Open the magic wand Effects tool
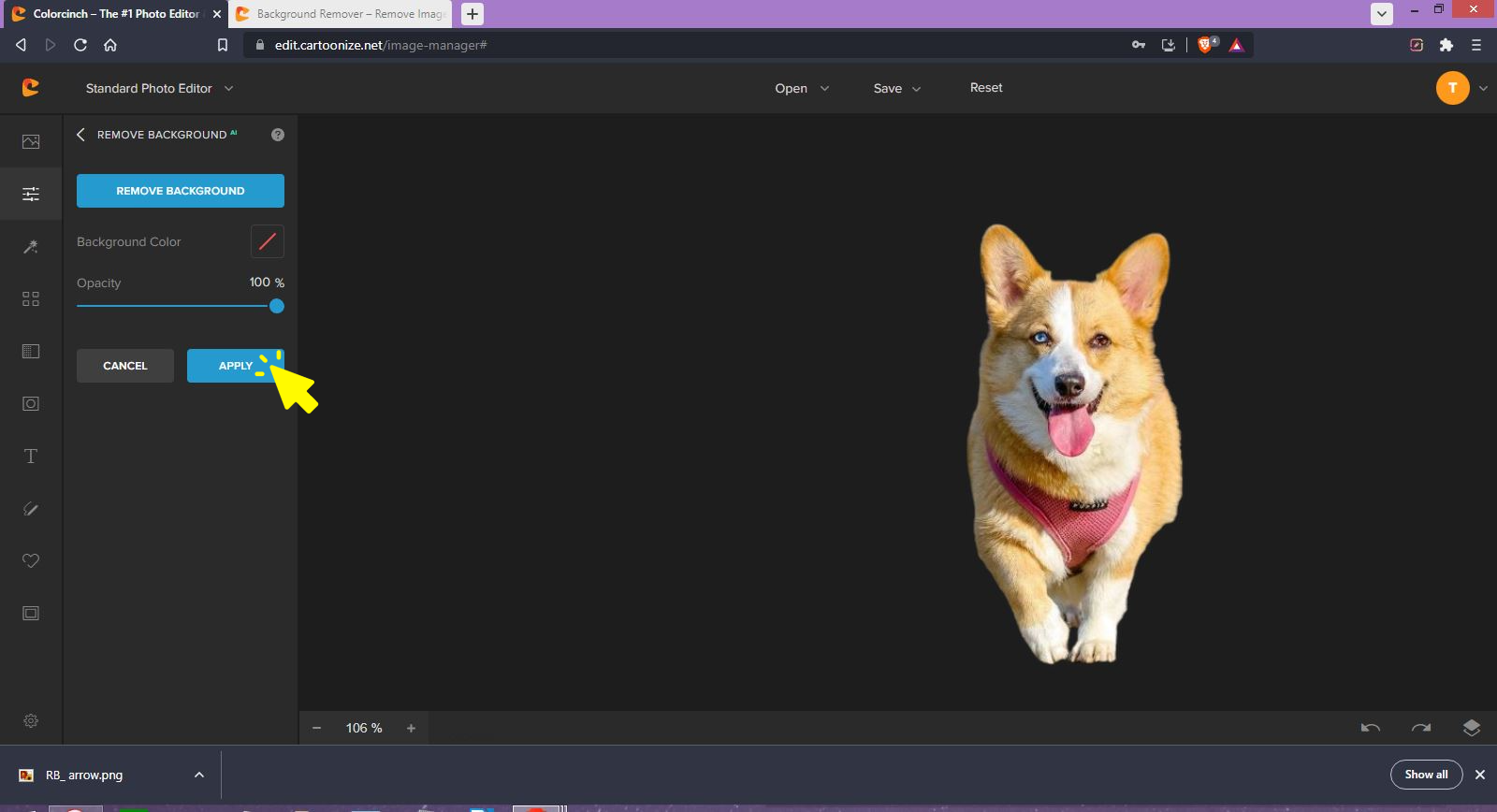The image size is (1497, 812). click(x=31, y=247)
